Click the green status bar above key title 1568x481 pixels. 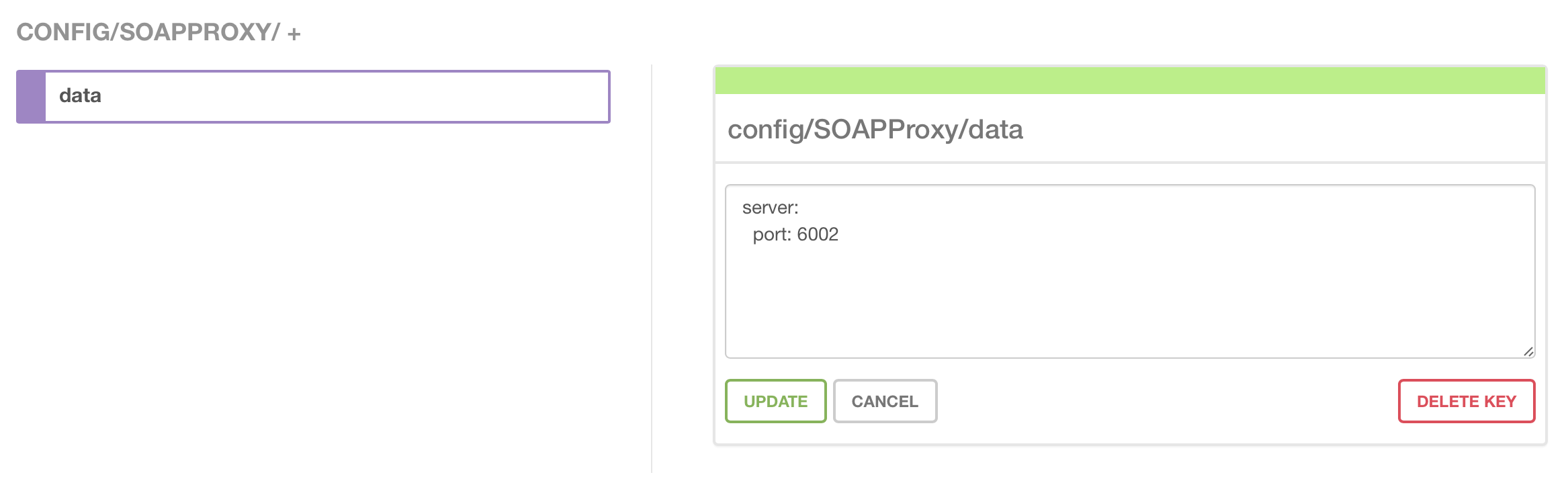pos(1130,81)
